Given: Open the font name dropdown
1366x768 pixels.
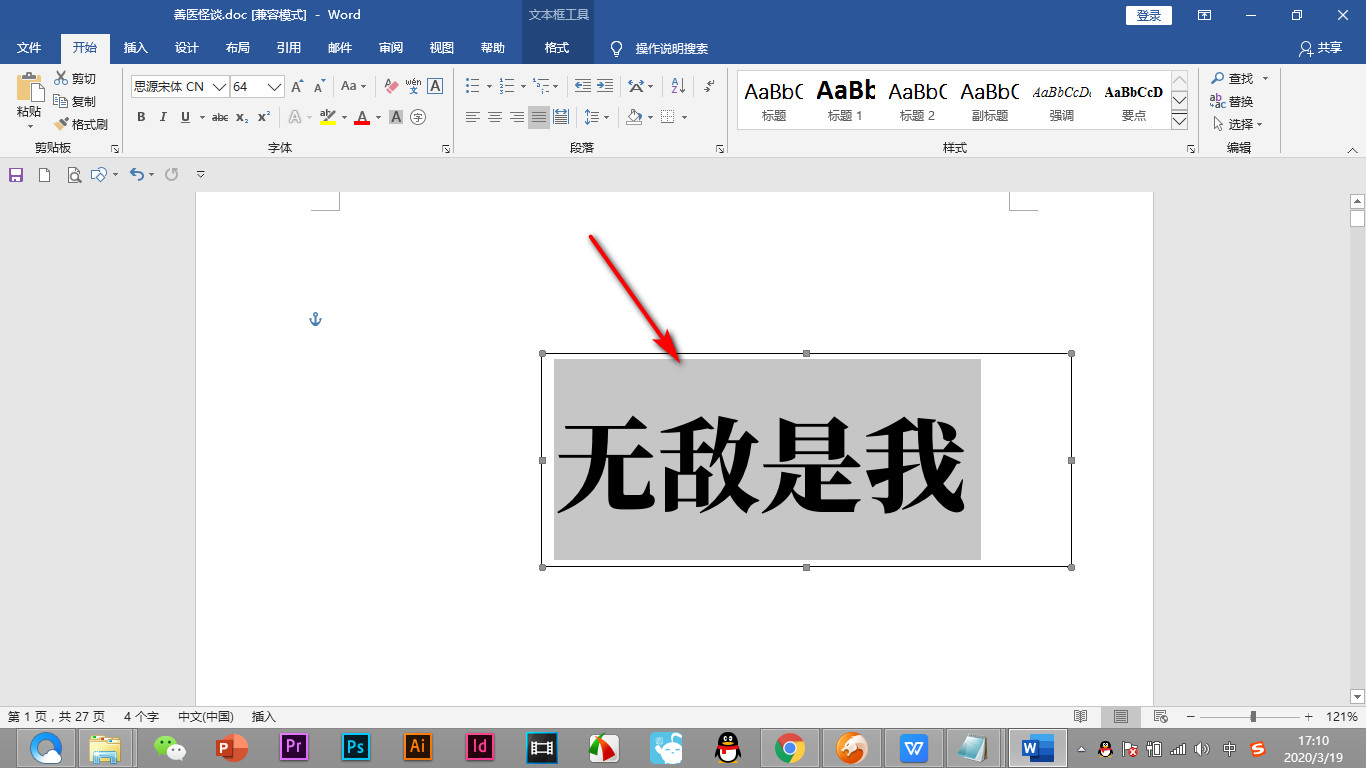Looking at the screenshot, I should (219, 87).
